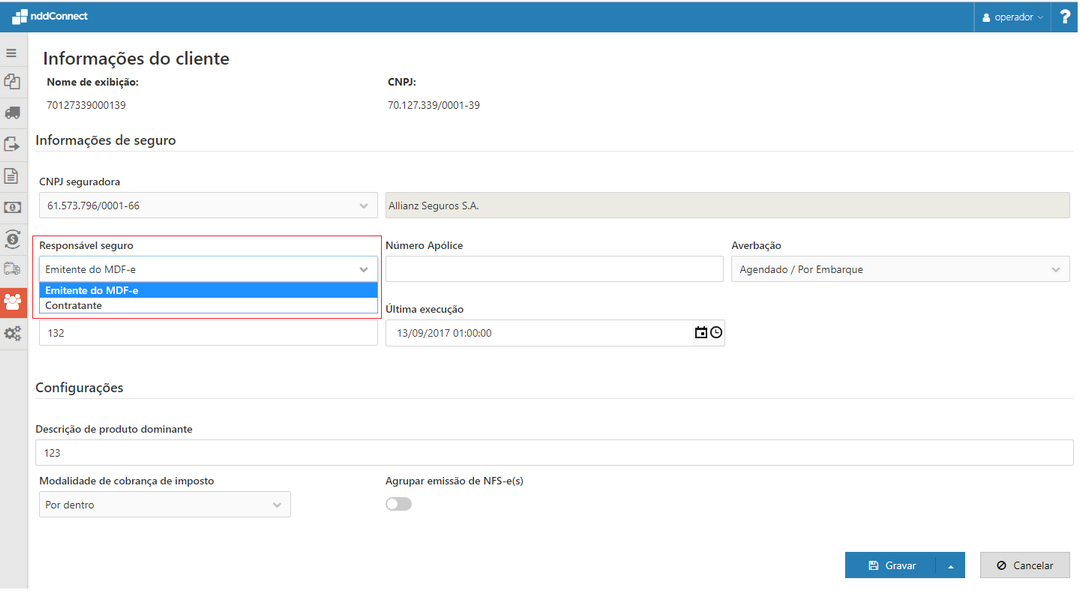
Task: Open the help question mark icon
Action: coord(1065,17)
